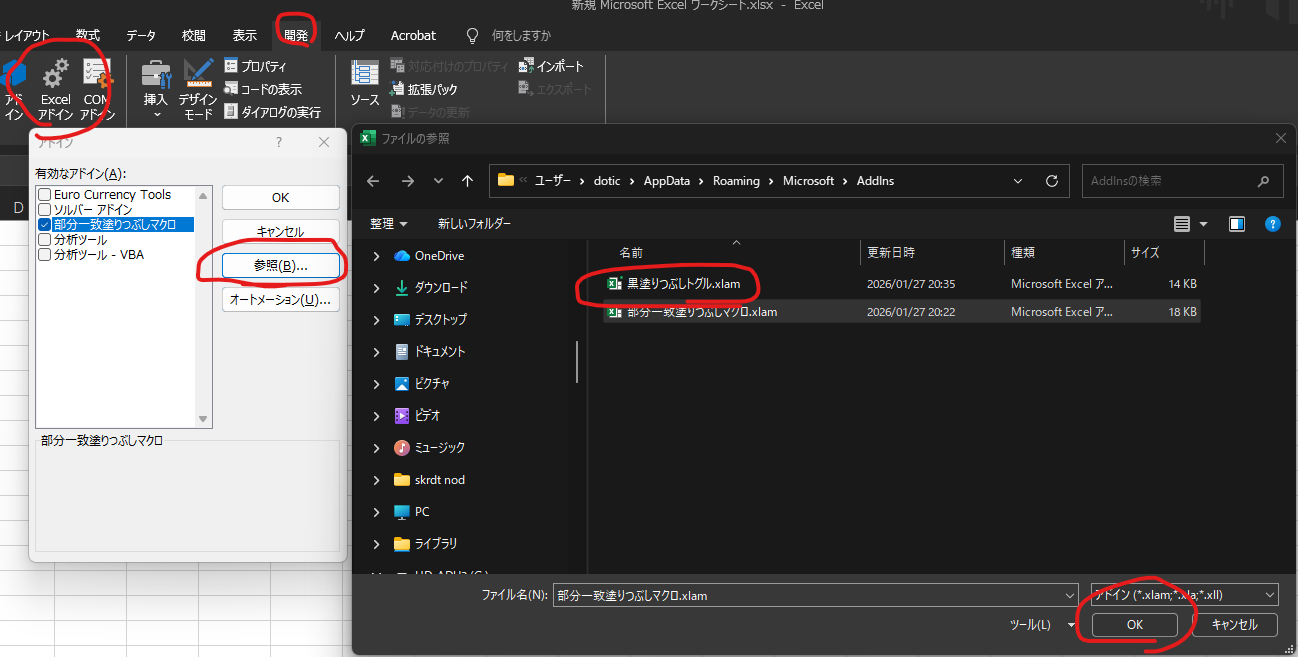Click the ソース XML icon
Viewport: 1298px width, 657px height.
[364, 77]
